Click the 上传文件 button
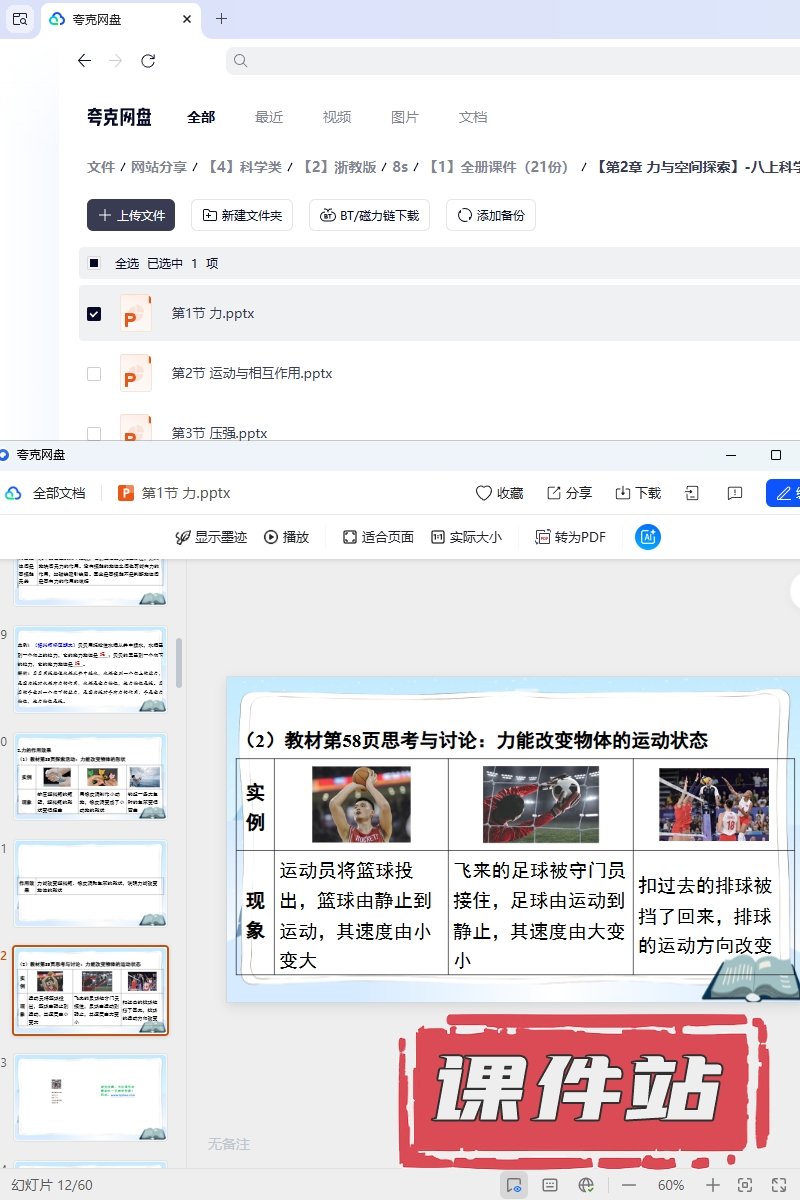Viewport: 800px width, 1200px height. coord(131,215)
